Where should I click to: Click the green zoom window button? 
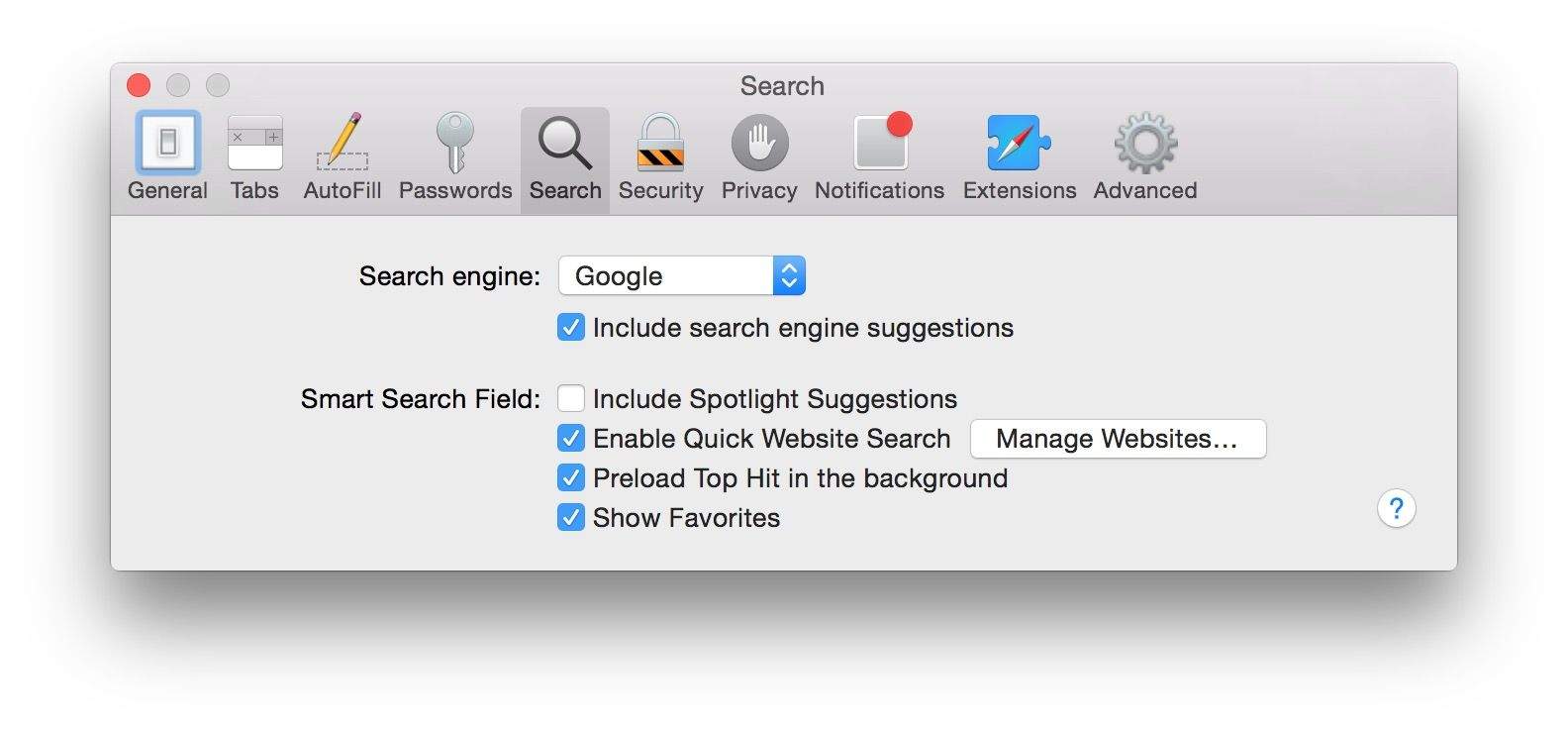point(218,86)
